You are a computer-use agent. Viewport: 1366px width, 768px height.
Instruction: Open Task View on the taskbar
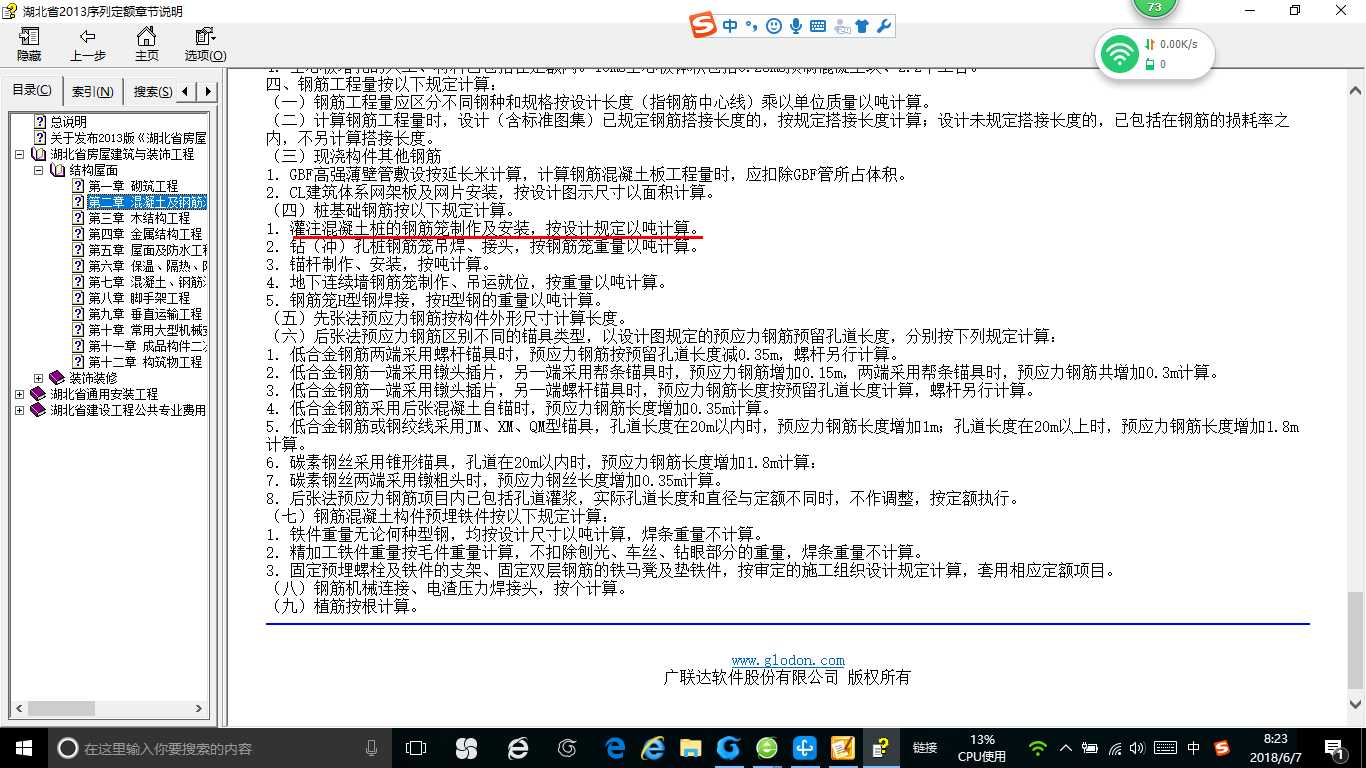click(416, 748)
